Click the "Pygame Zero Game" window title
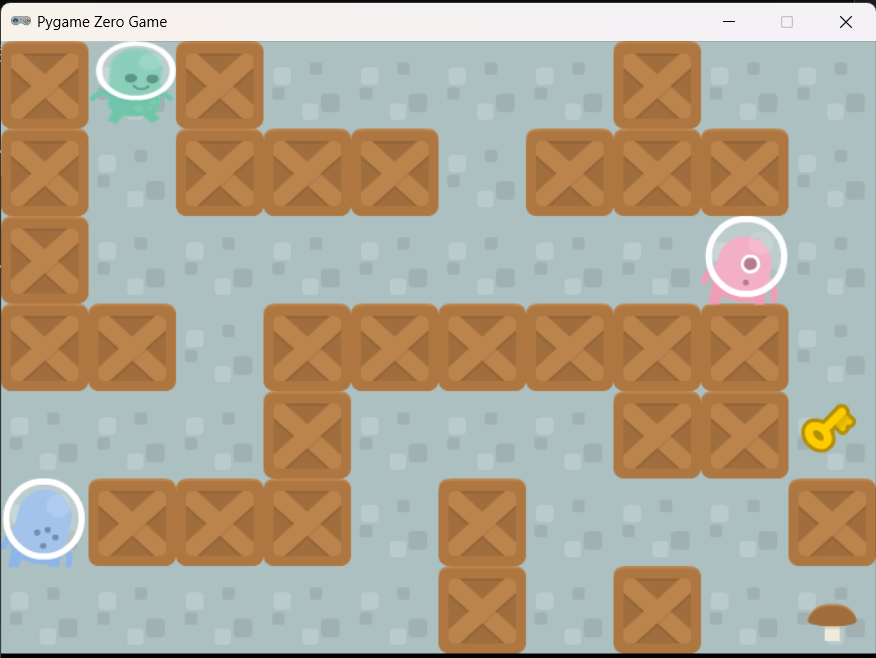Viewport: 876px width, 658px height. coord(102,21)
